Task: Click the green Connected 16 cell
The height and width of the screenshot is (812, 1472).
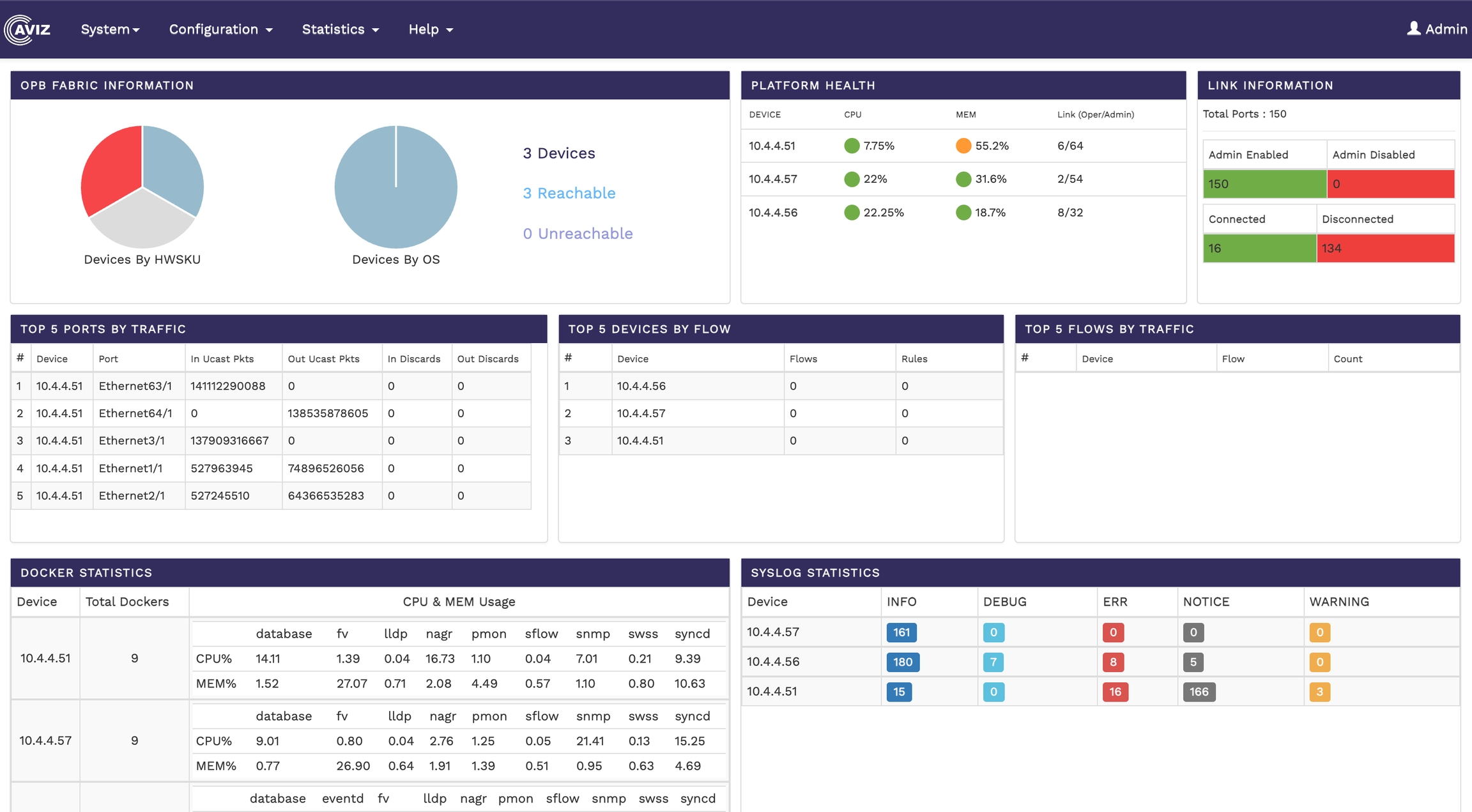Action: click(x=1259, y=249)
